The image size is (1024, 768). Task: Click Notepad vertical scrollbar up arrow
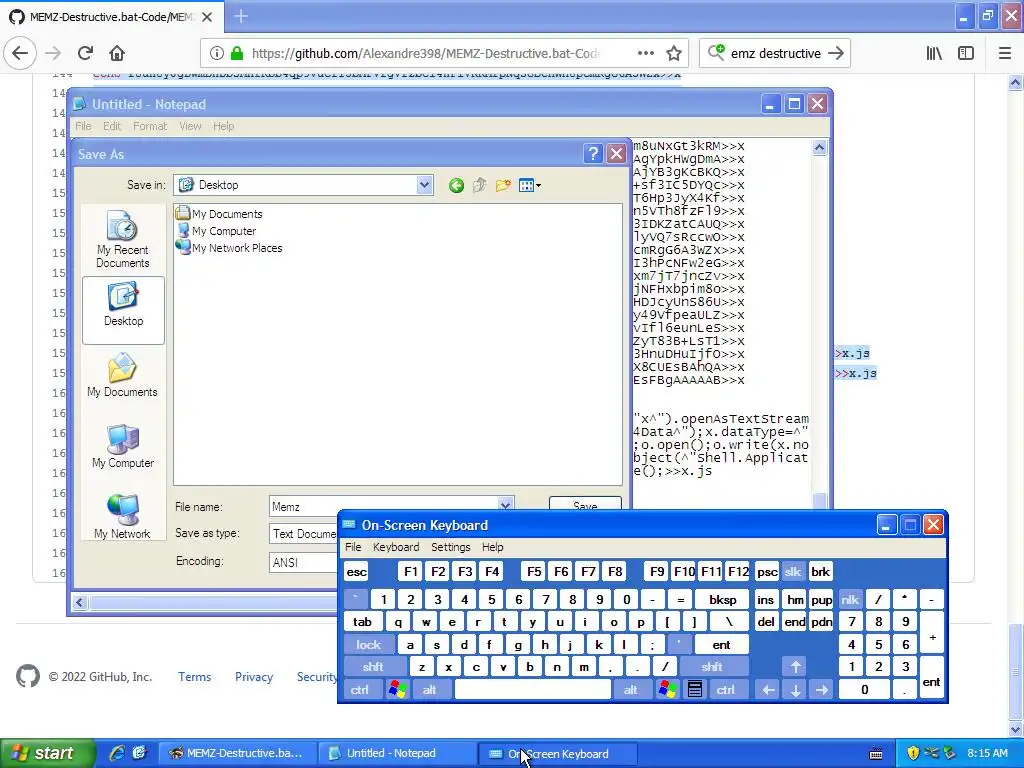pos(819,148)
